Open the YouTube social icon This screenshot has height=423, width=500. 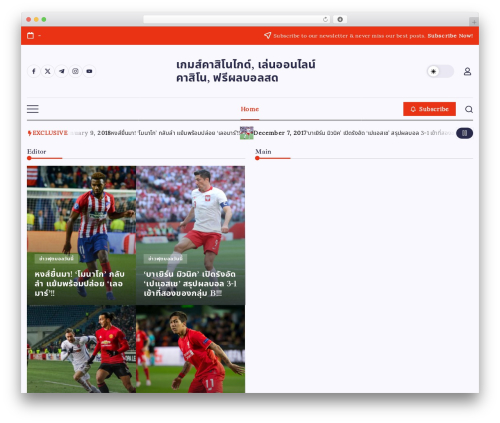89,71
